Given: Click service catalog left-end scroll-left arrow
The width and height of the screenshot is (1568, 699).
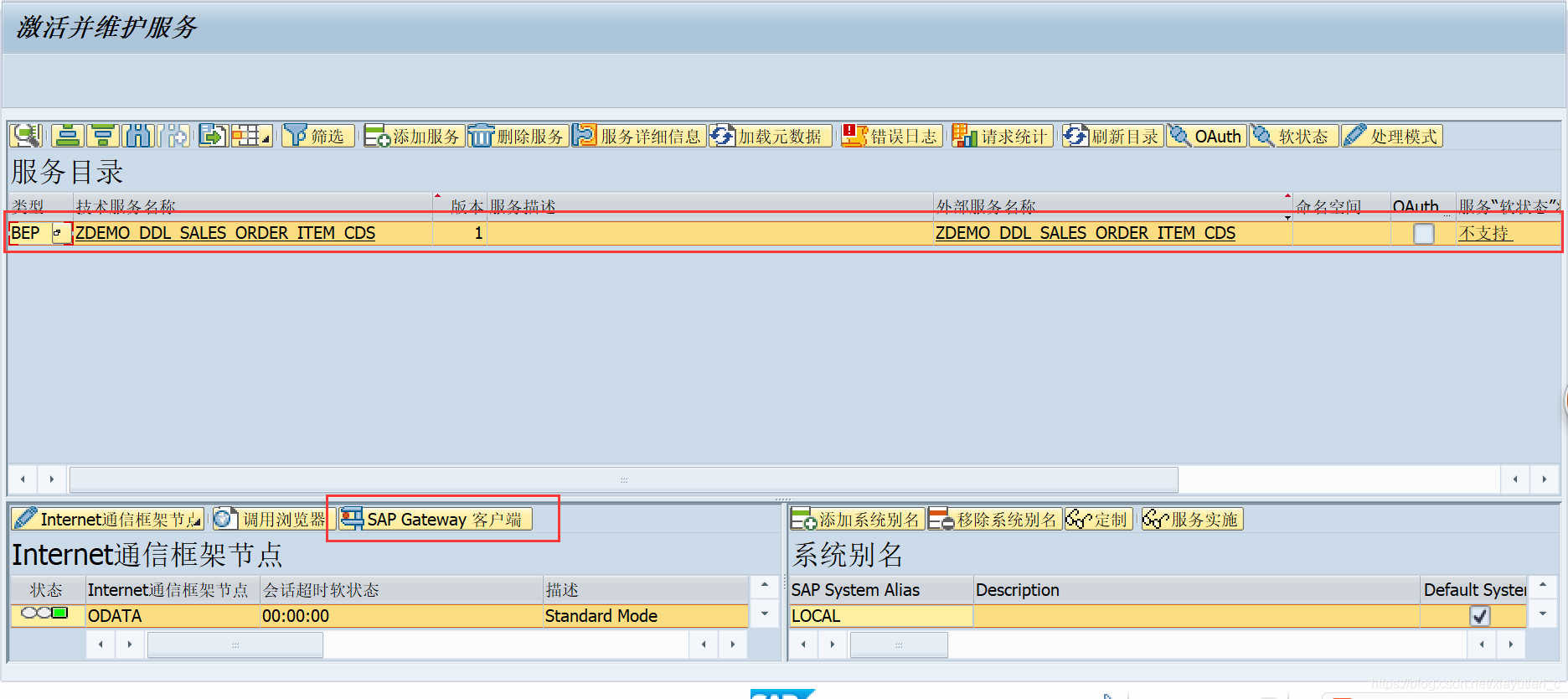Looking at the screenshot, I should click(23, 480).
